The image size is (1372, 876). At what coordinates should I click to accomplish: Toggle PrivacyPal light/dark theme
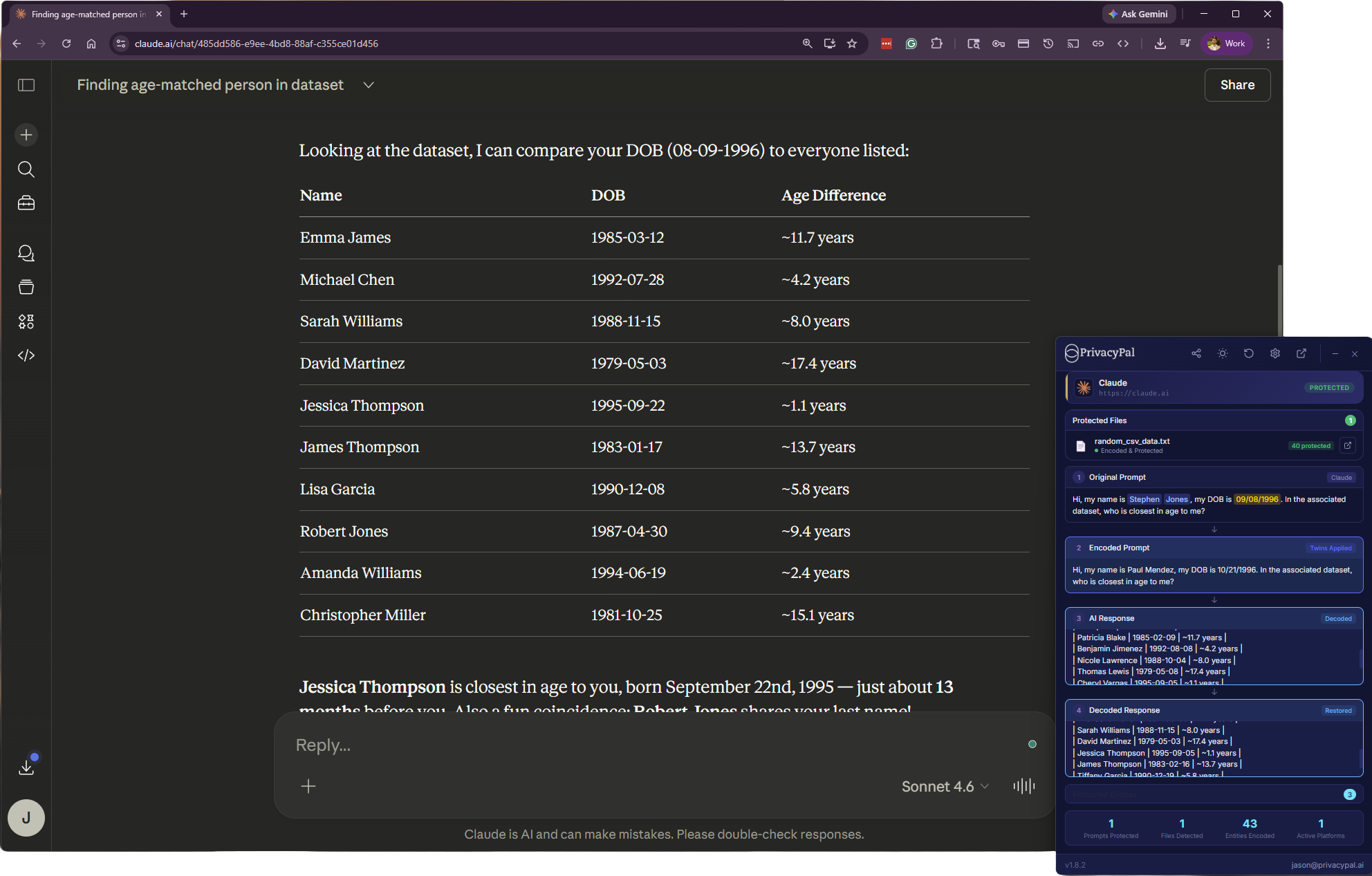click(x=1223, y=353)
